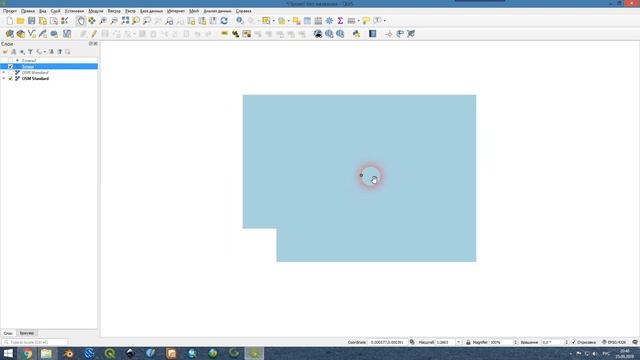Open layer styling in Layers panel toolbar
The width and height of the screenshot is (640, 360).
point(5,52)
